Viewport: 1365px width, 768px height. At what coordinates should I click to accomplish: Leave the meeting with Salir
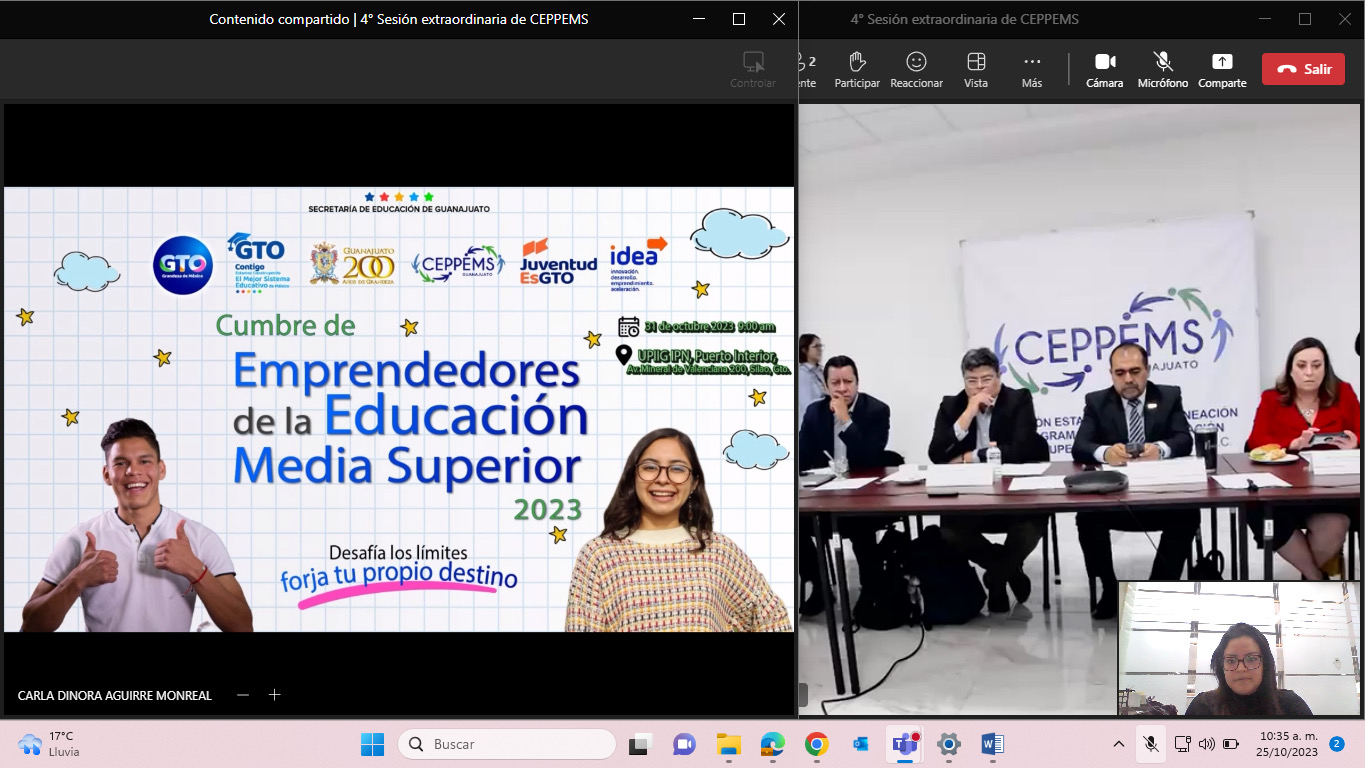(x=1303, y=69)
